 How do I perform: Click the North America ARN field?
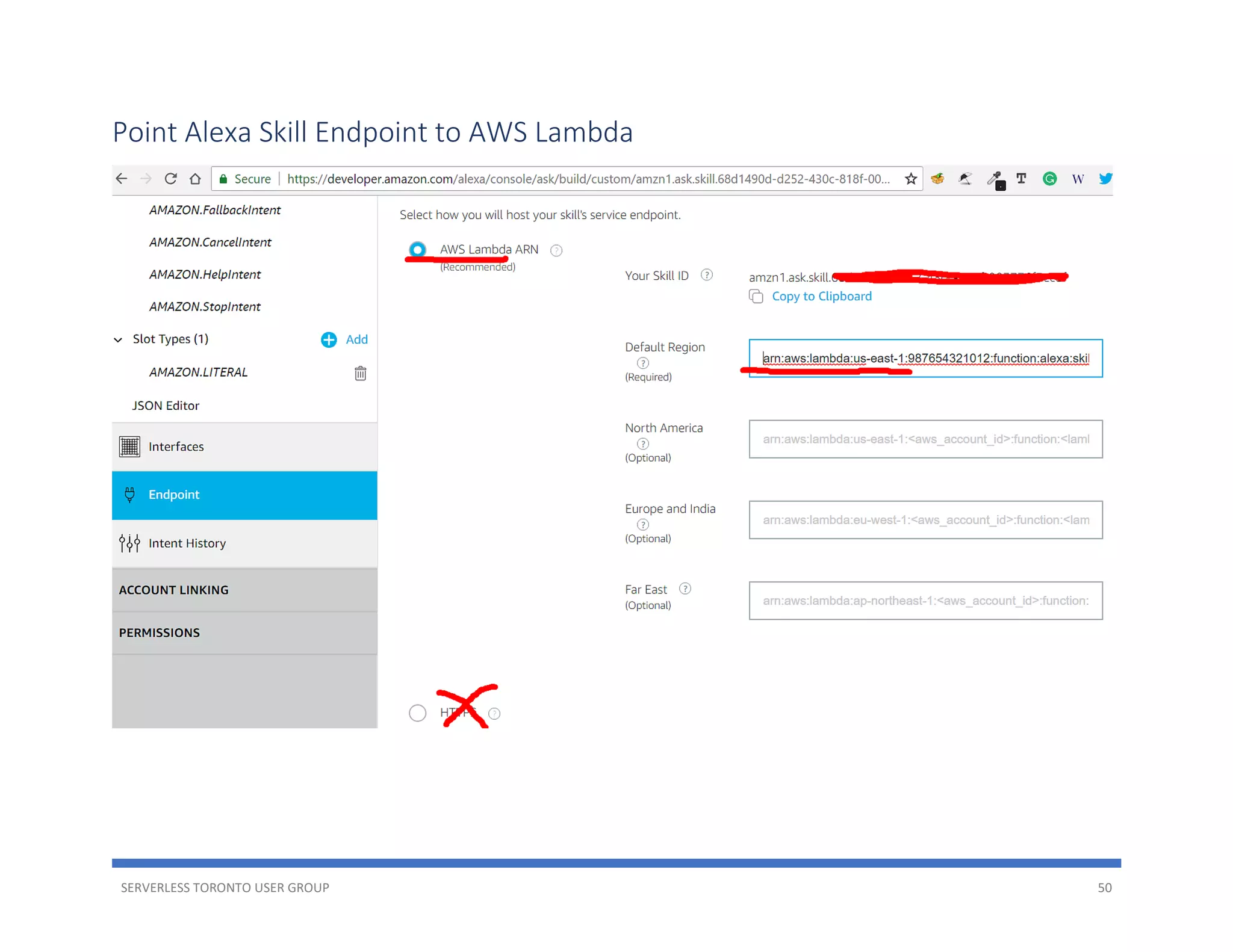tap(925, 439)
